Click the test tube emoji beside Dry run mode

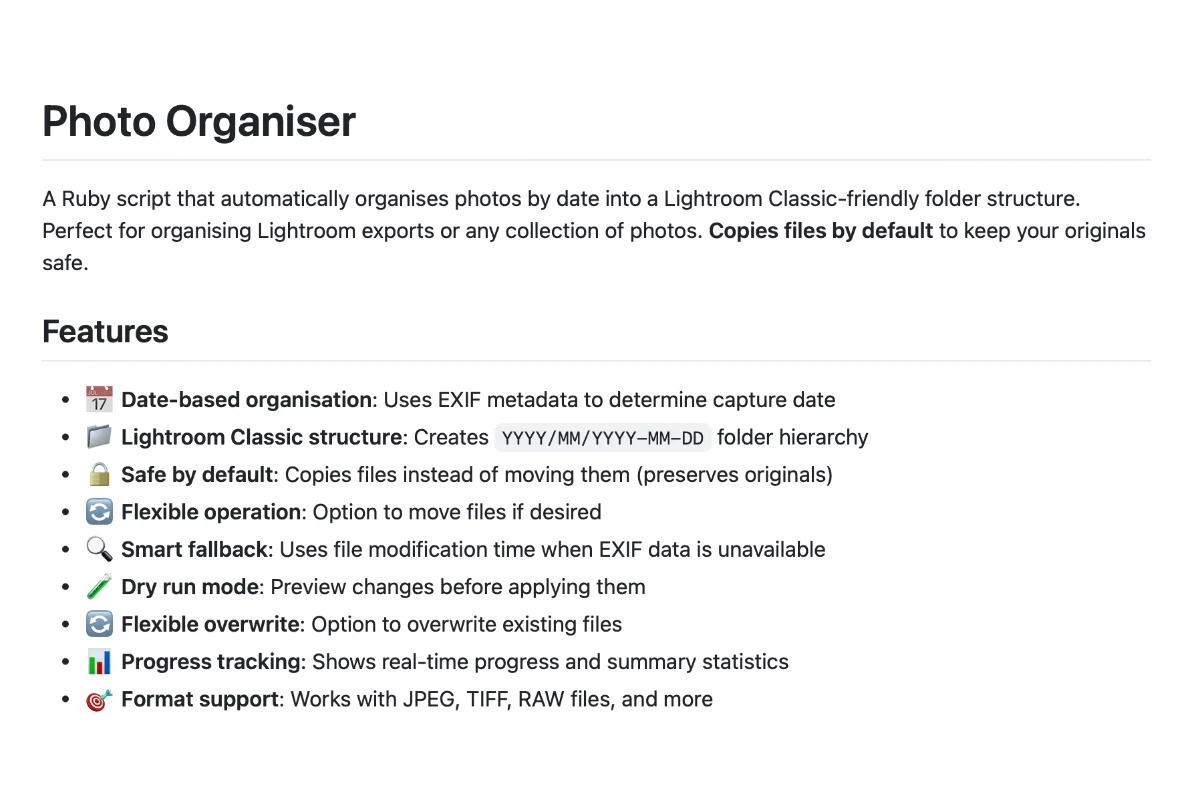point(99,587)
